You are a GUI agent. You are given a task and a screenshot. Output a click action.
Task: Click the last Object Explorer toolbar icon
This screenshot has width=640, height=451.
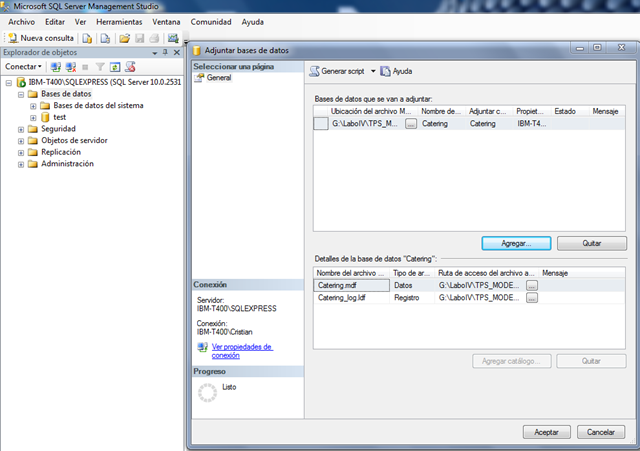[x=130, y=67]
